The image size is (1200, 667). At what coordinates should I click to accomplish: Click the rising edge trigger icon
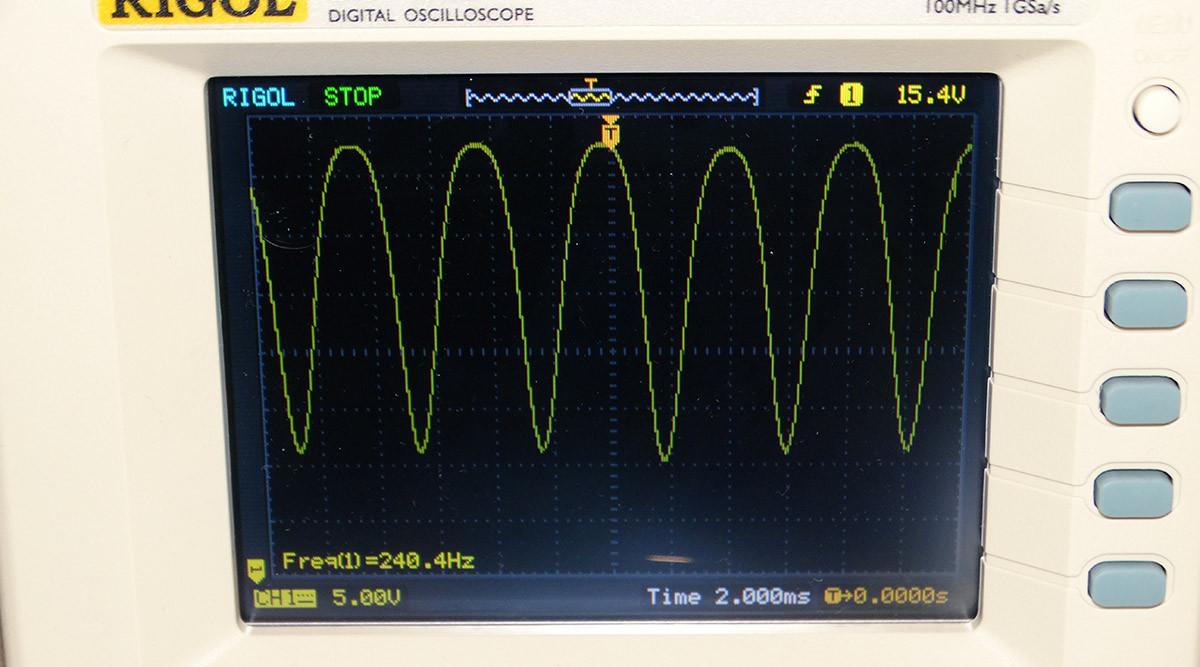pyautogui.click(x=813, y=96)
